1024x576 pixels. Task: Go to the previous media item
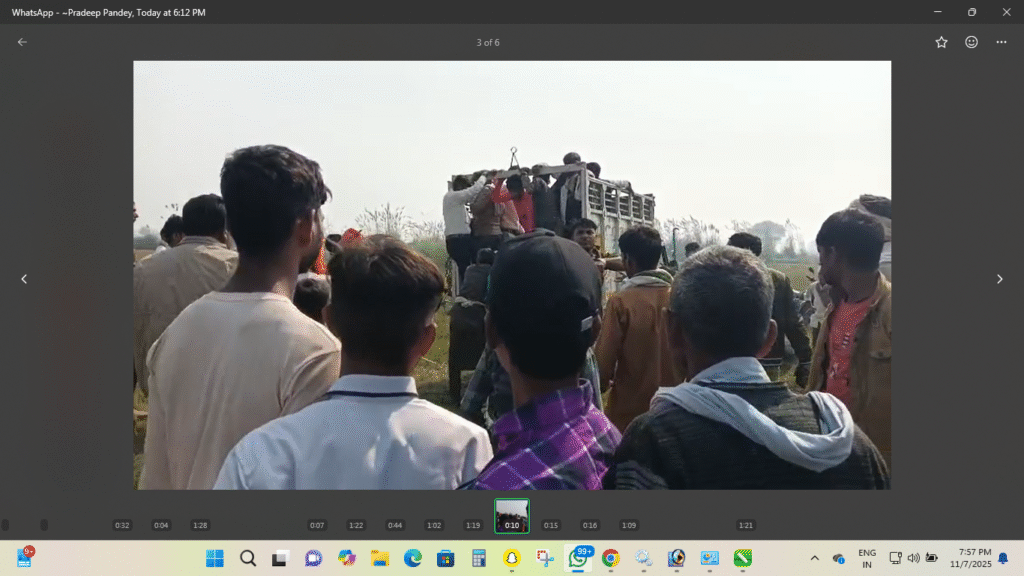25,279
